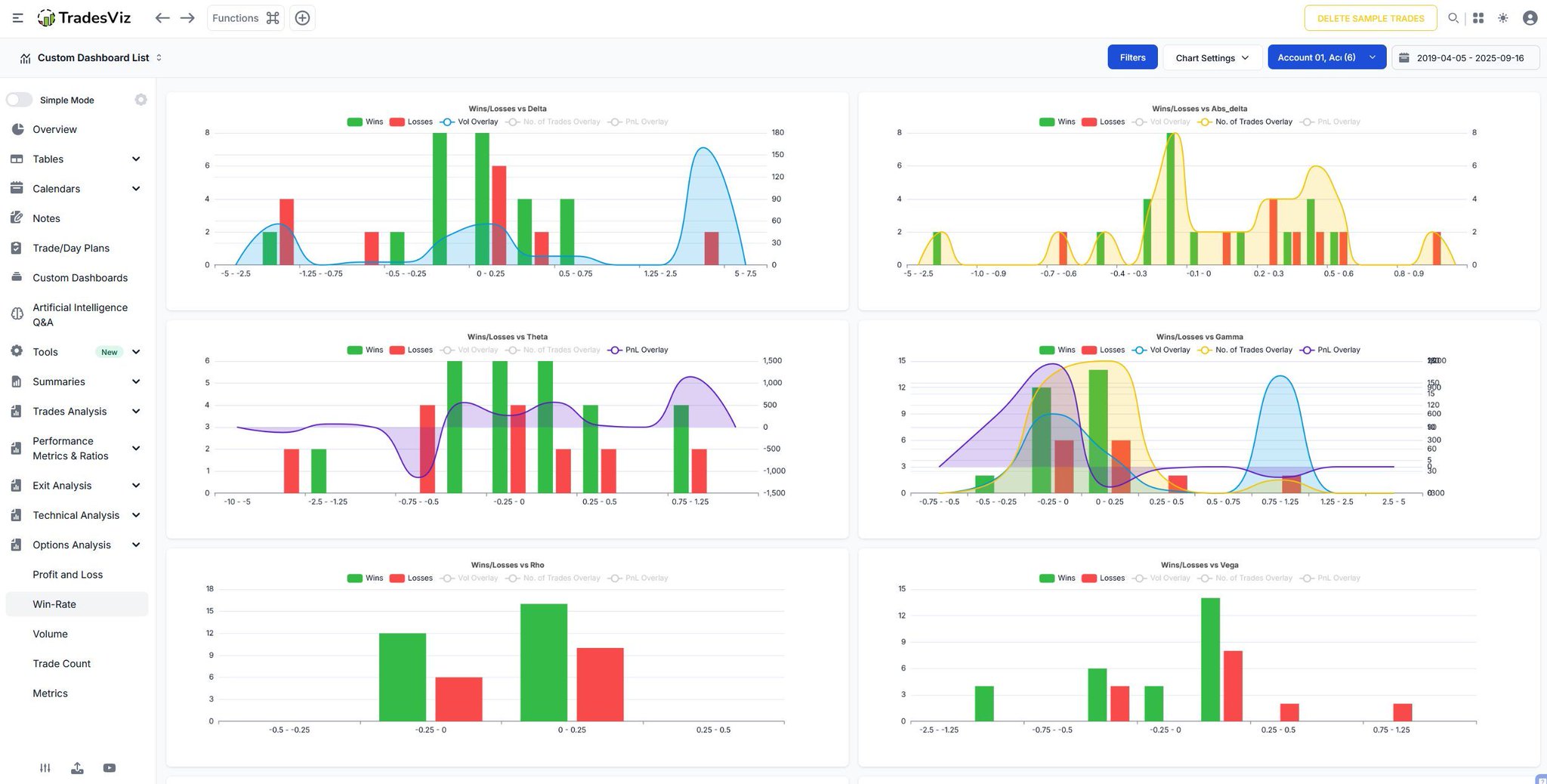Click the Notes pencil icon
This screenshot has width=1547, height=784.
tap(17, 218)
